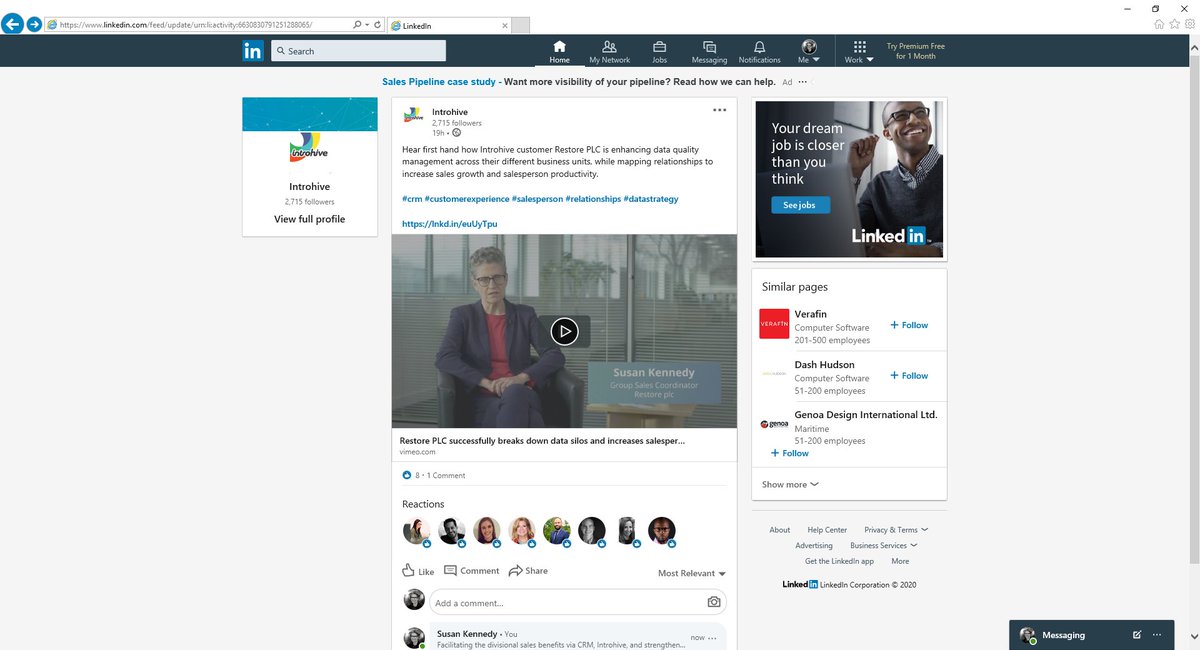Click the browser refresh icon
Screen dimensions: 1200x650
pos(376,24)
